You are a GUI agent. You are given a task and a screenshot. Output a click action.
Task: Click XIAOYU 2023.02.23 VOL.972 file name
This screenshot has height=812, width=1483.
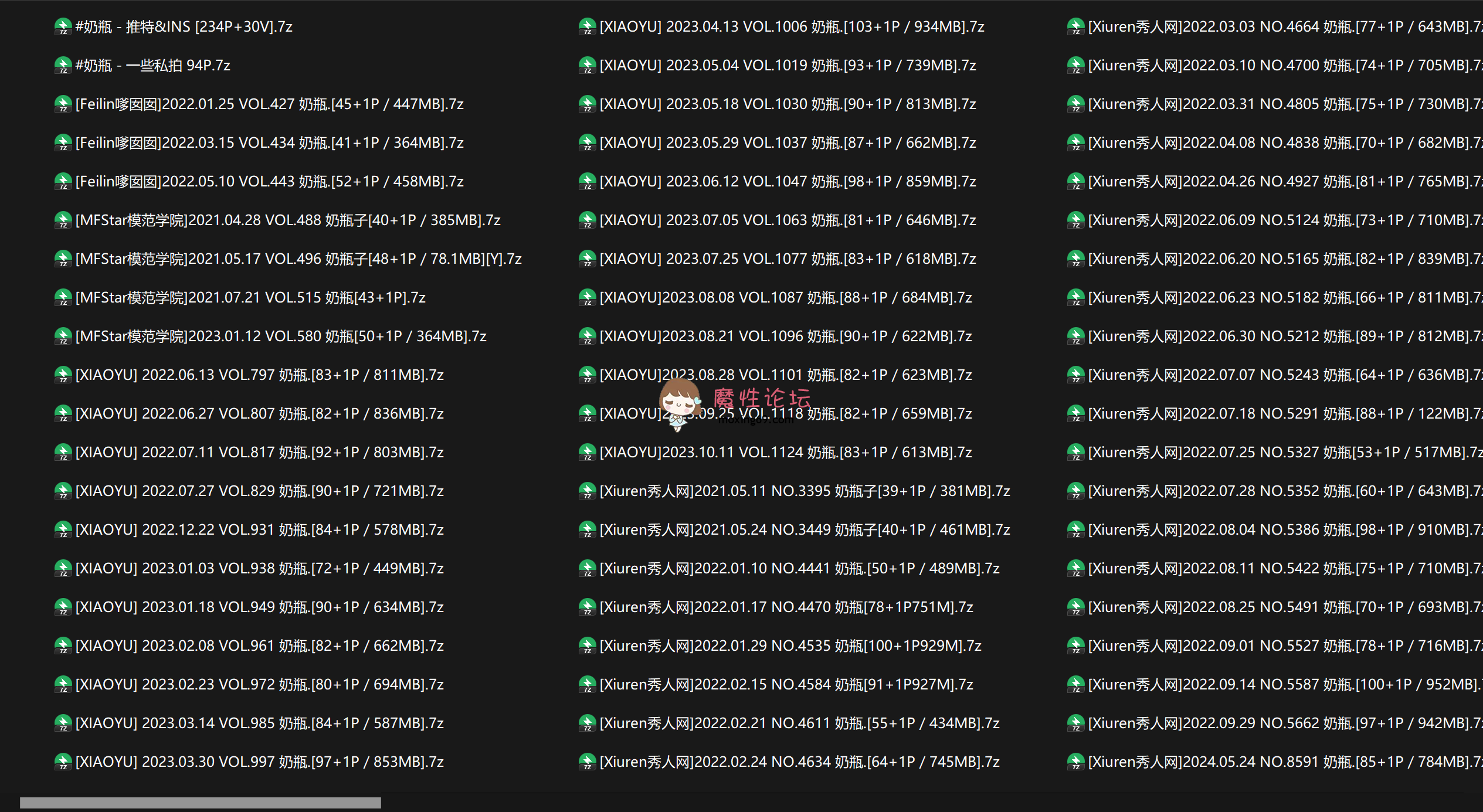click(260, 685)
